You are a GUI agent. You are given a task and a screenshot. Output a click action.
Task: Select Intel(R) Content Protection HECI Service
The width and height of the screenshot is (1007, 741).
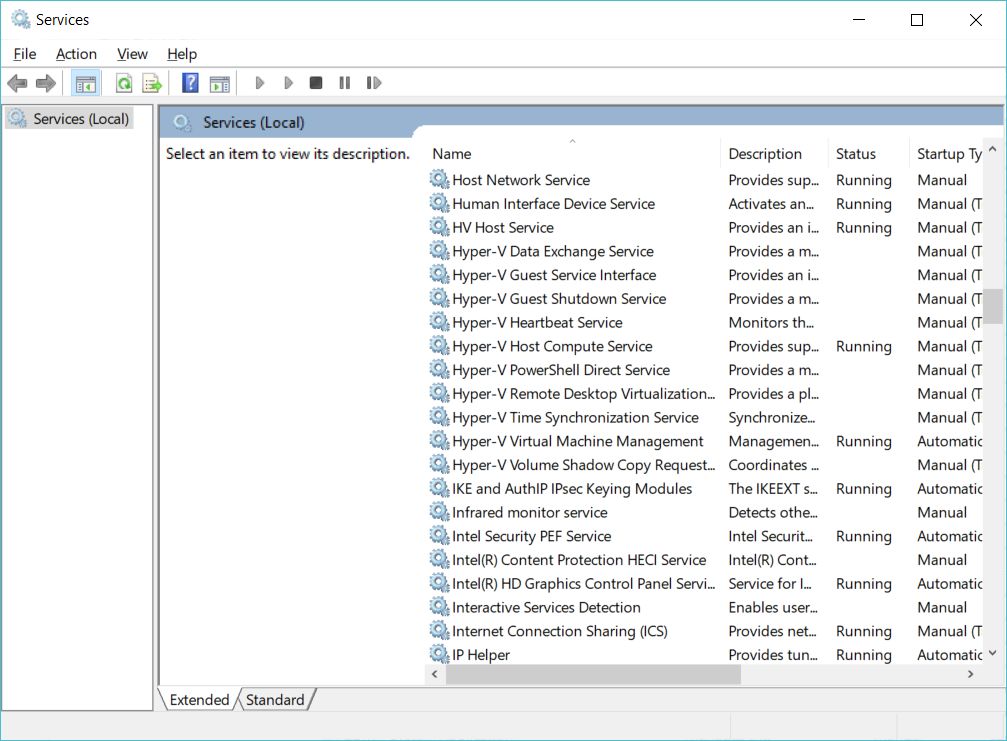(705, 560)
